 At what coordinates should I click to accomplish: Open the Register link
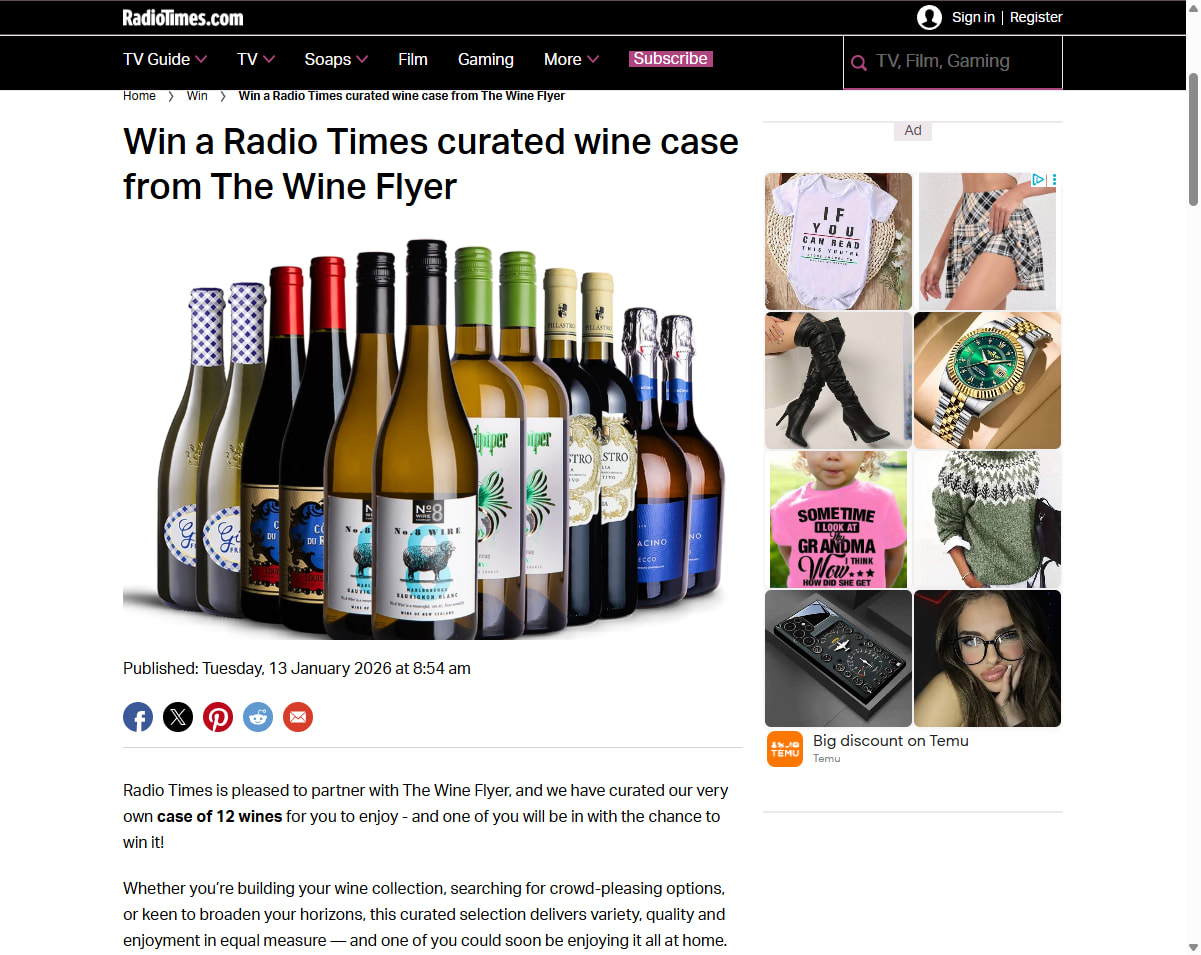tap(1036, 17)
